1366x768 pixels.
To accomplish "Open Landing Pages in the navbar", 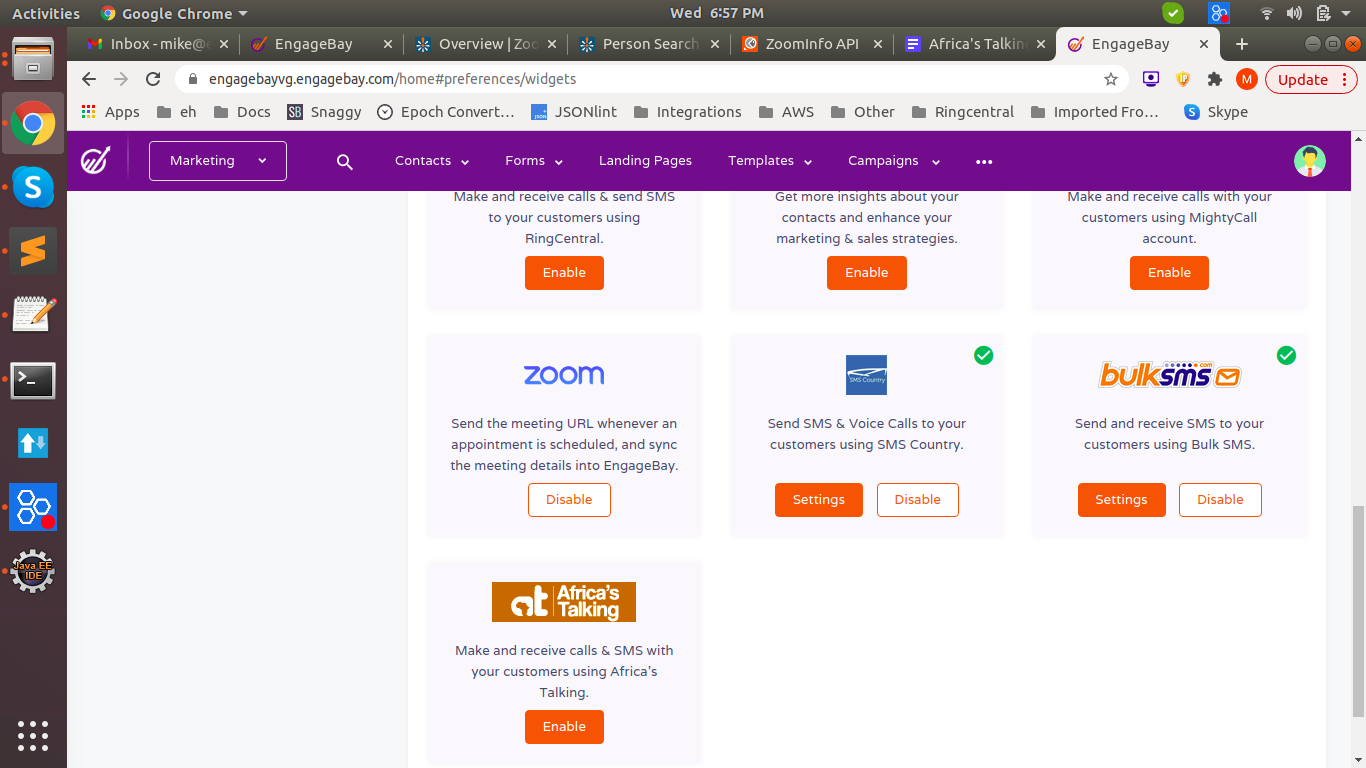I will click(x=645, y=161).
